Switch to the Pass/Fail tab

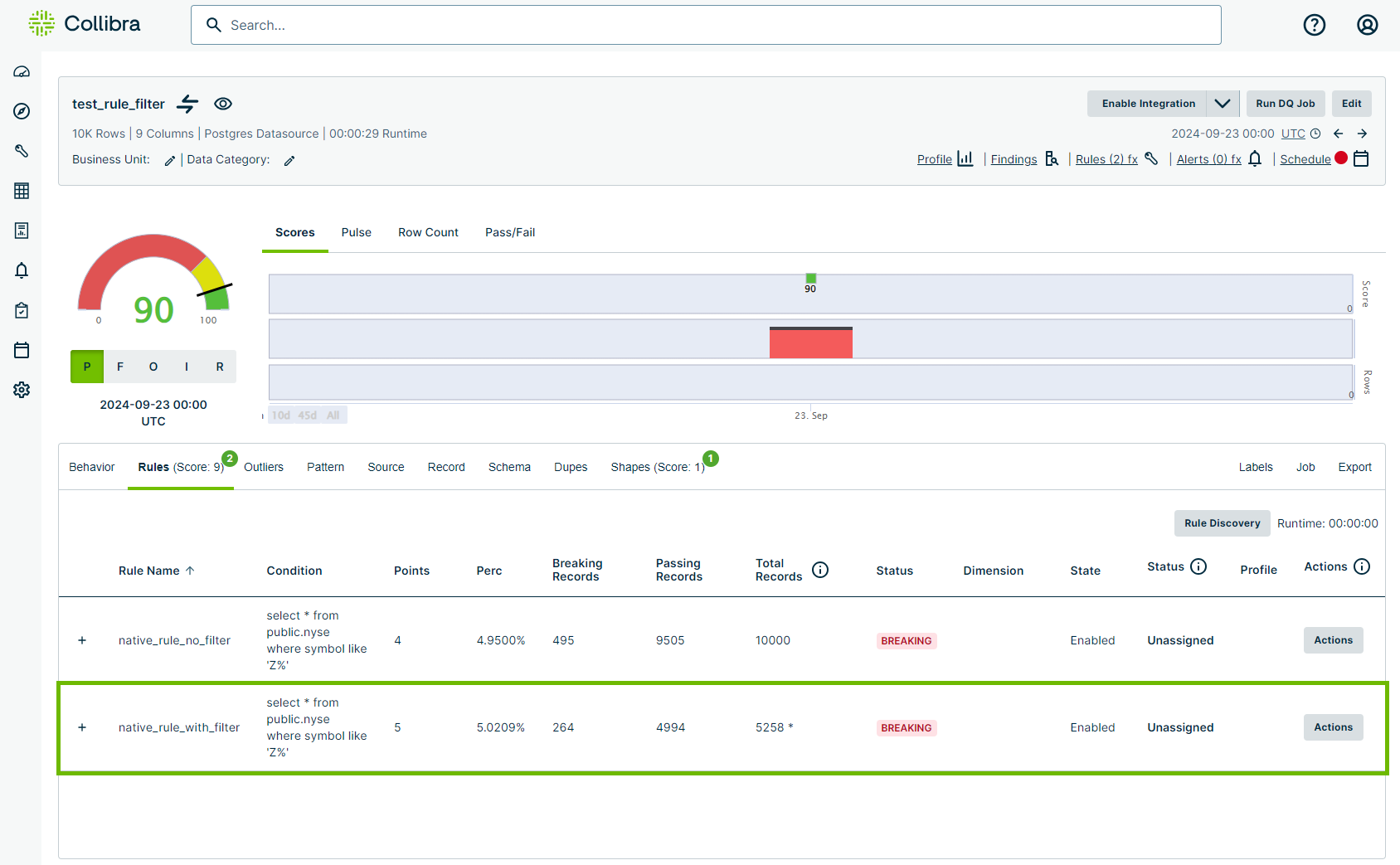point(510,232)
